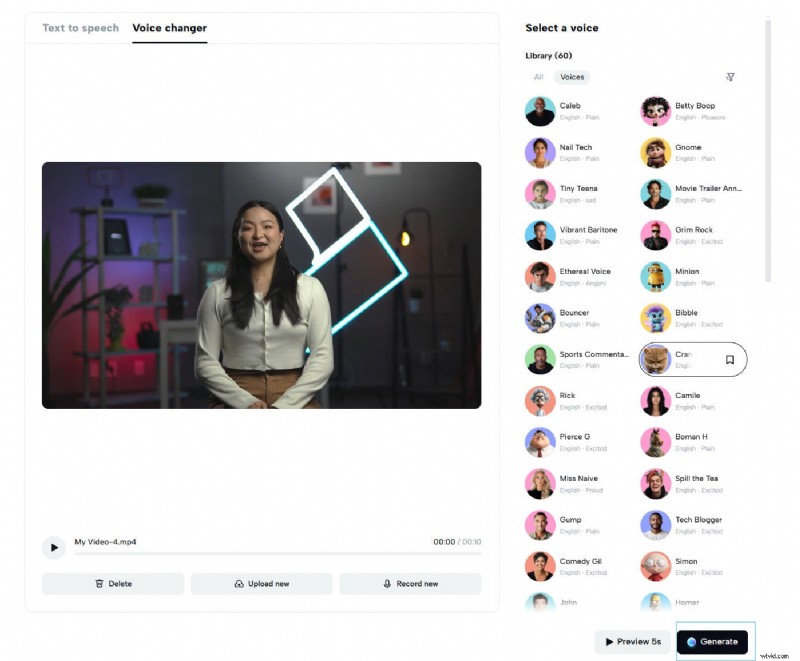Select the Gnome voice avatar
Viewport: 800px width, 661px height.
pos(655,152)
